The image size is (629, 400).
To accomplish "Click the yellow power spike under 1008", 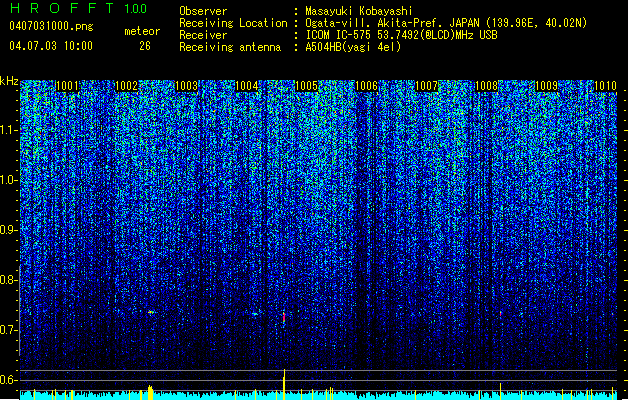I will pyautogui.click(x=500, y=391).
